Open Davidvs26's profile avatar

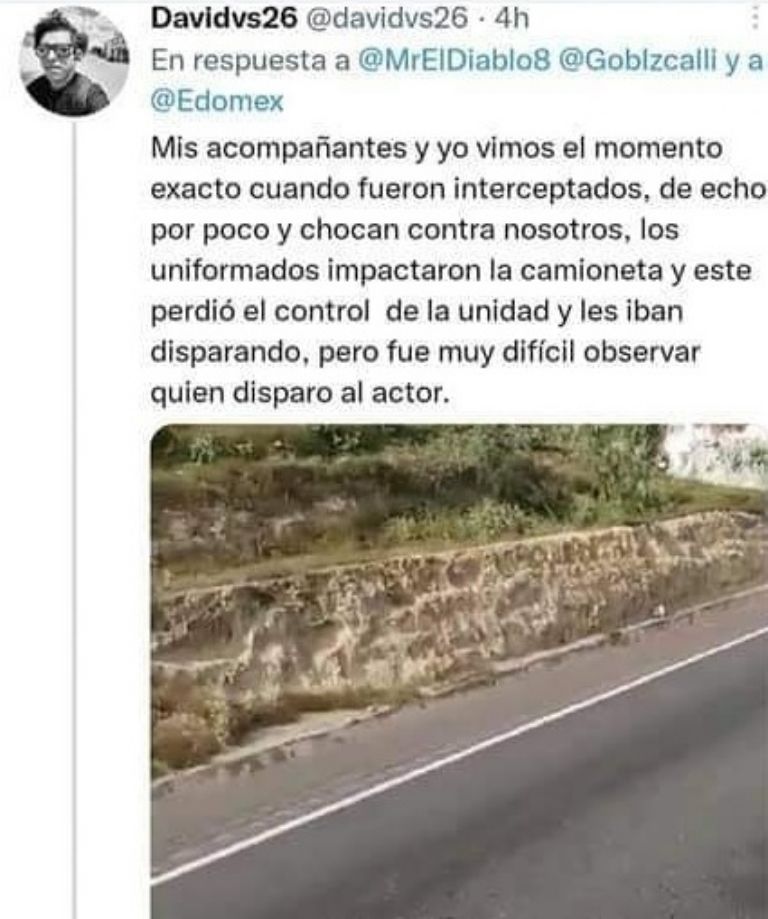point(74,63)
